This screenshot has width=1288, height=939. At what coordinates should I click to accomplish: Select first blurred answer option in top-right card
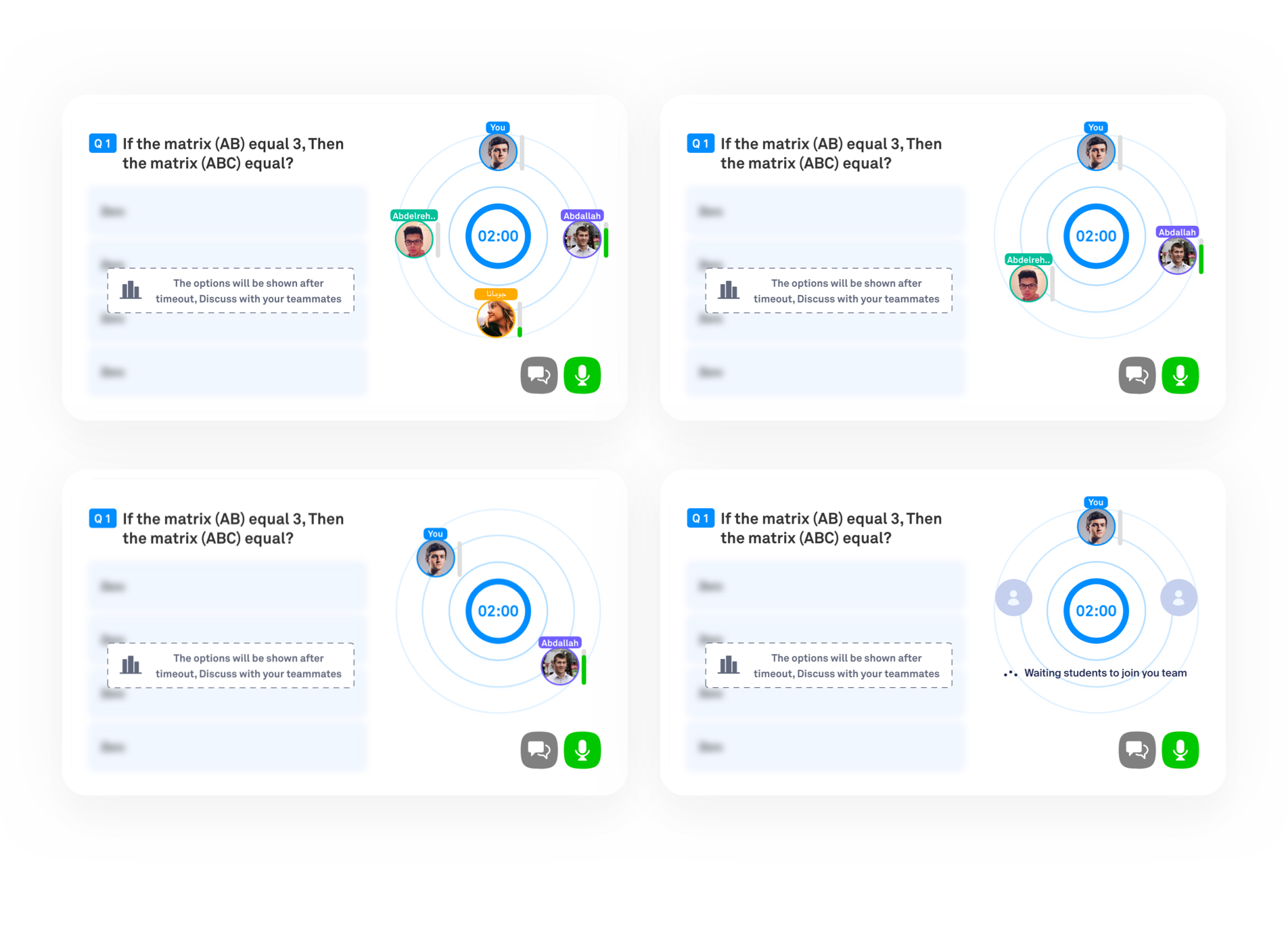click(825, 211)
